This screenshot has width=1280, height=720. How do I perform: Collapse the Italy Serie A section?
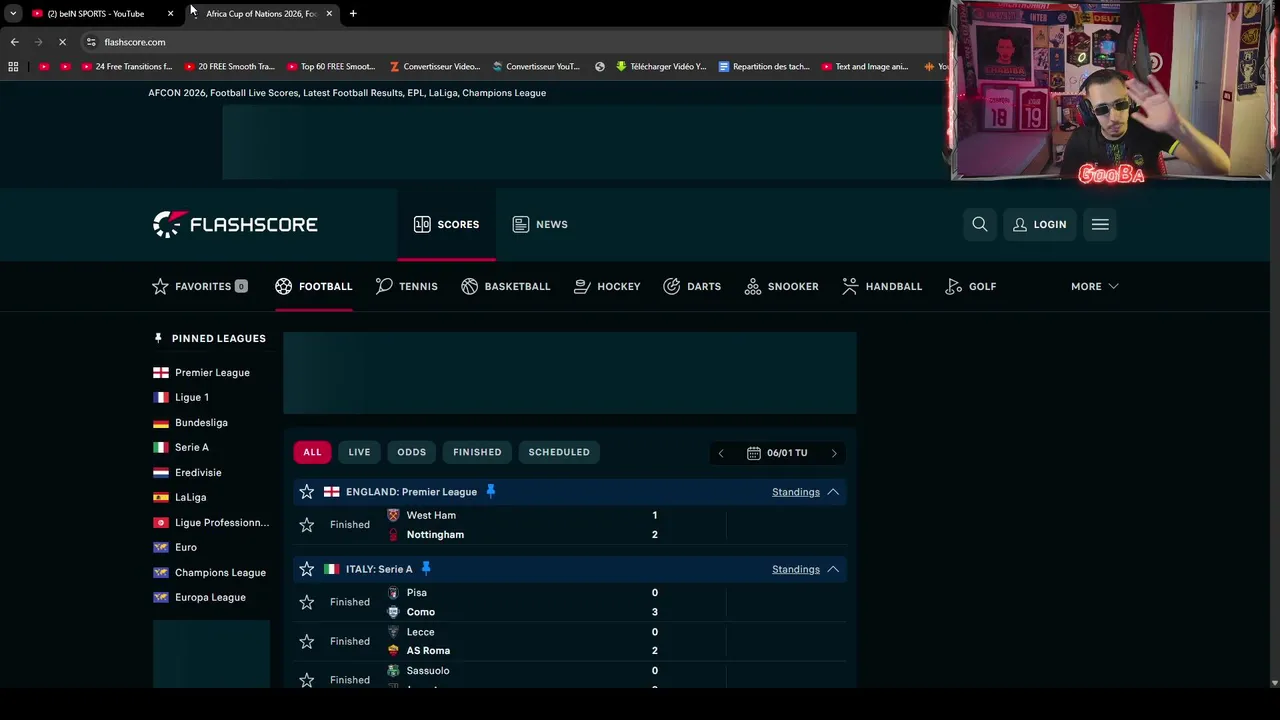click(x=833, y=569)
